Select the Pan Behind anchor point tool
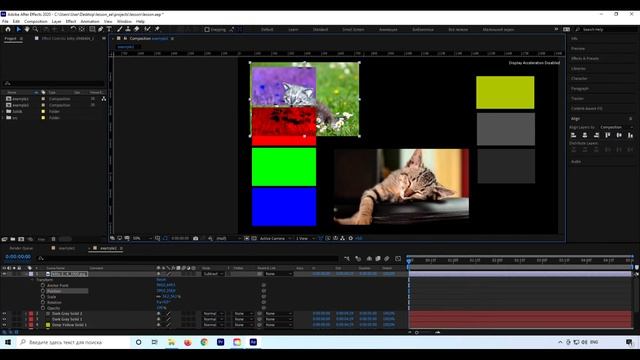Screen dimensions: 640x360 (x=82, y=29)
